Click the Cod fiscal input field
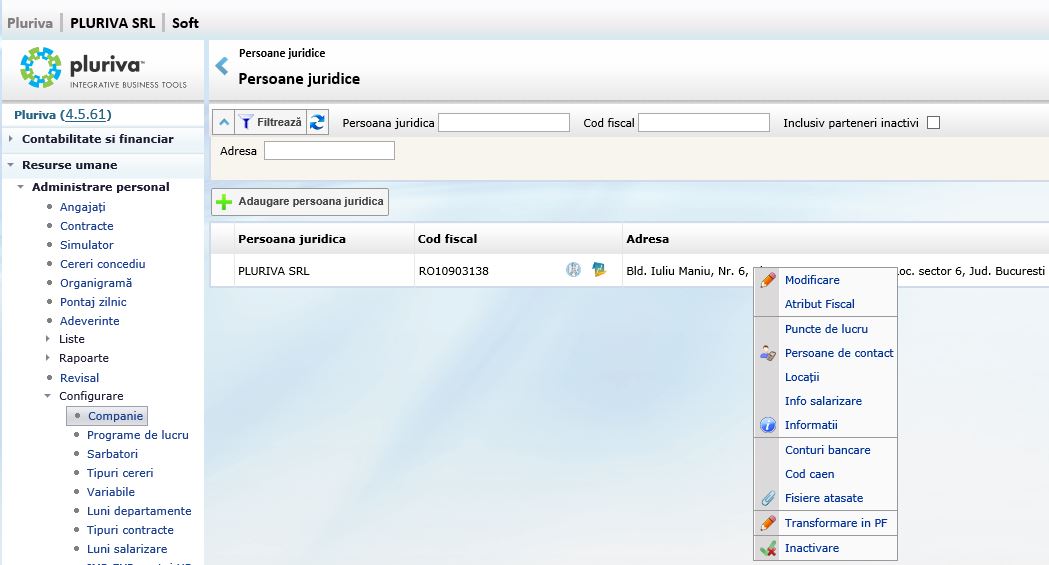This screenshot has width=1049, height=565. coord(703,123)
